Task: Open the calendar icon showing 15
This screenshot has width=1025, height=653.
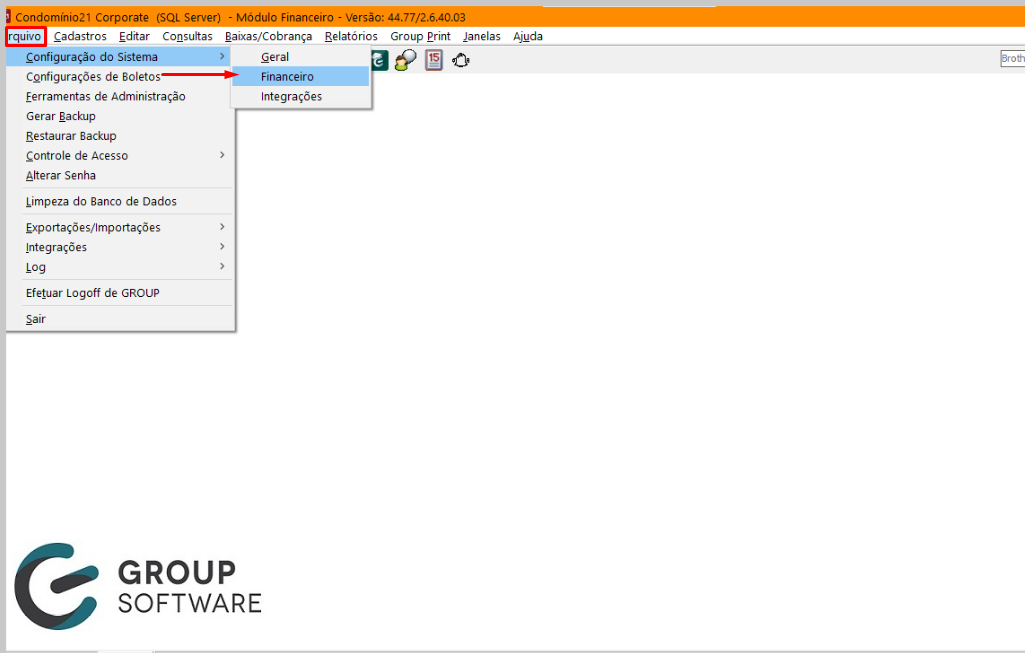Action: pyautogui.click(x=433, y=60)
